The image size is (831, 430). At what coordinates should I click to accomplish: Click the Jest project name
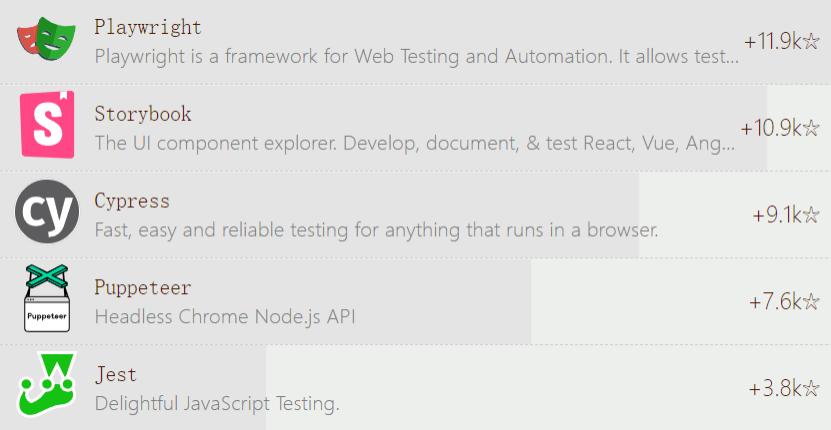[x=115, y=375]
